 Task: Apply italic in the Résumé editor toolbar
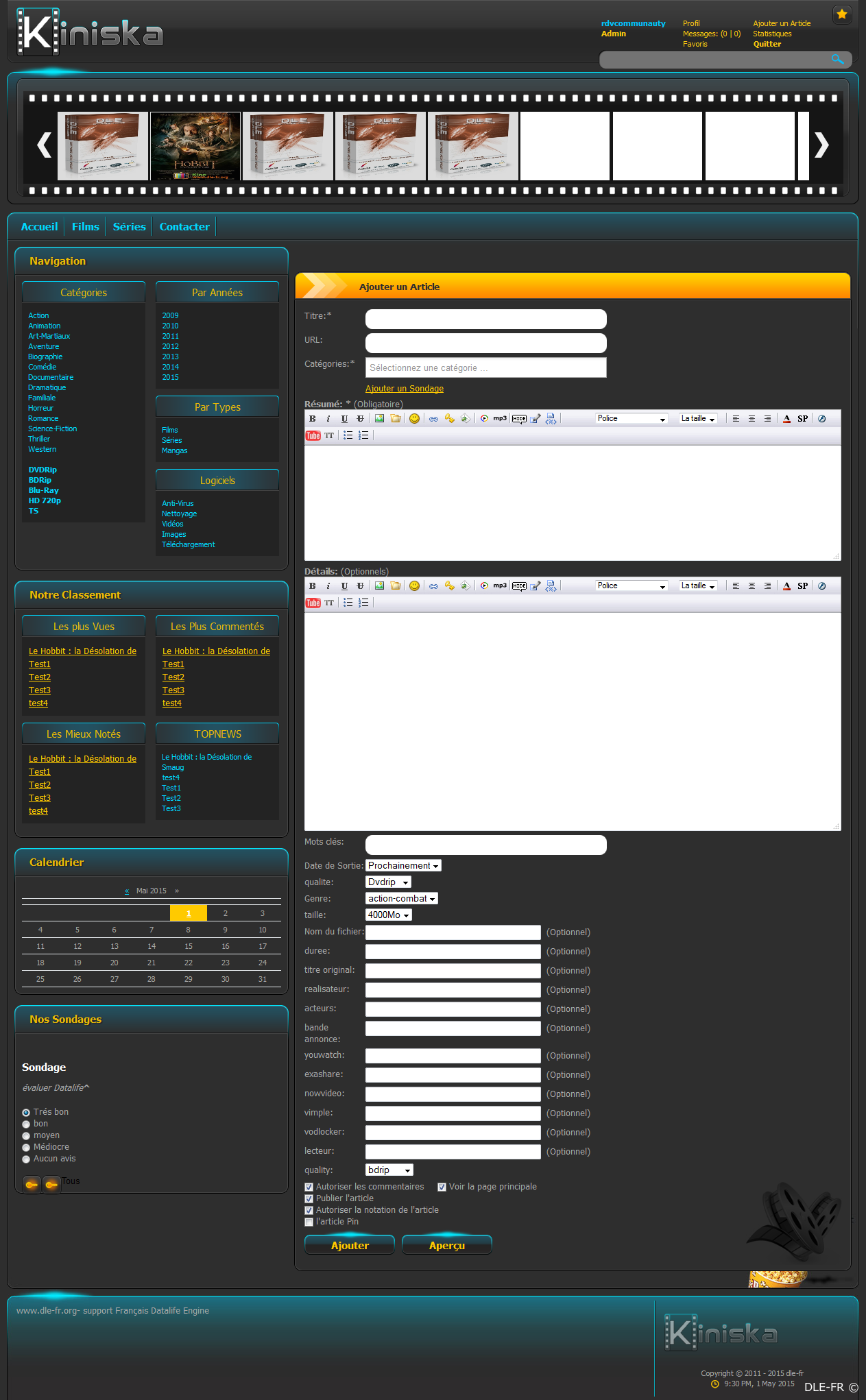pyautogui.click(x=328, y=419)
